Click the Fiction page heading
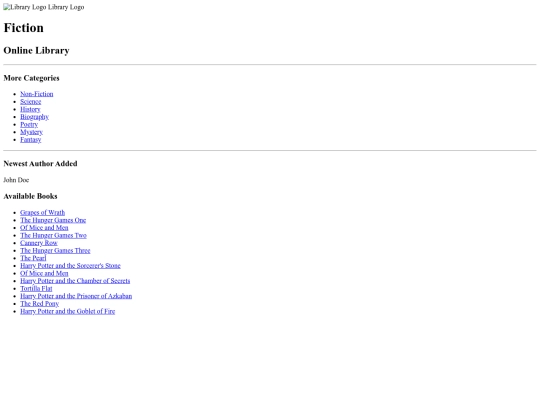The width and height of the screenshot is (540, 405). pos(23,28)
